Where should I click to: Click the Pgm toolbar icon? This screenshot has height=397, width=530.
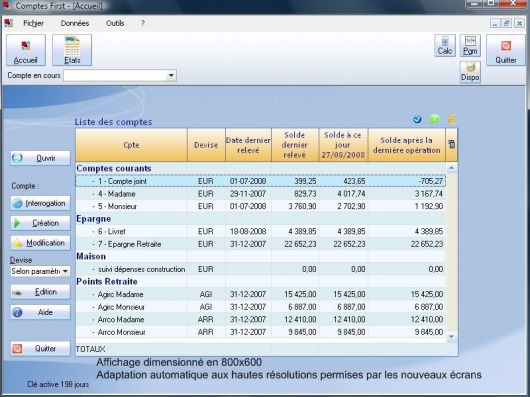pos(470,46)
